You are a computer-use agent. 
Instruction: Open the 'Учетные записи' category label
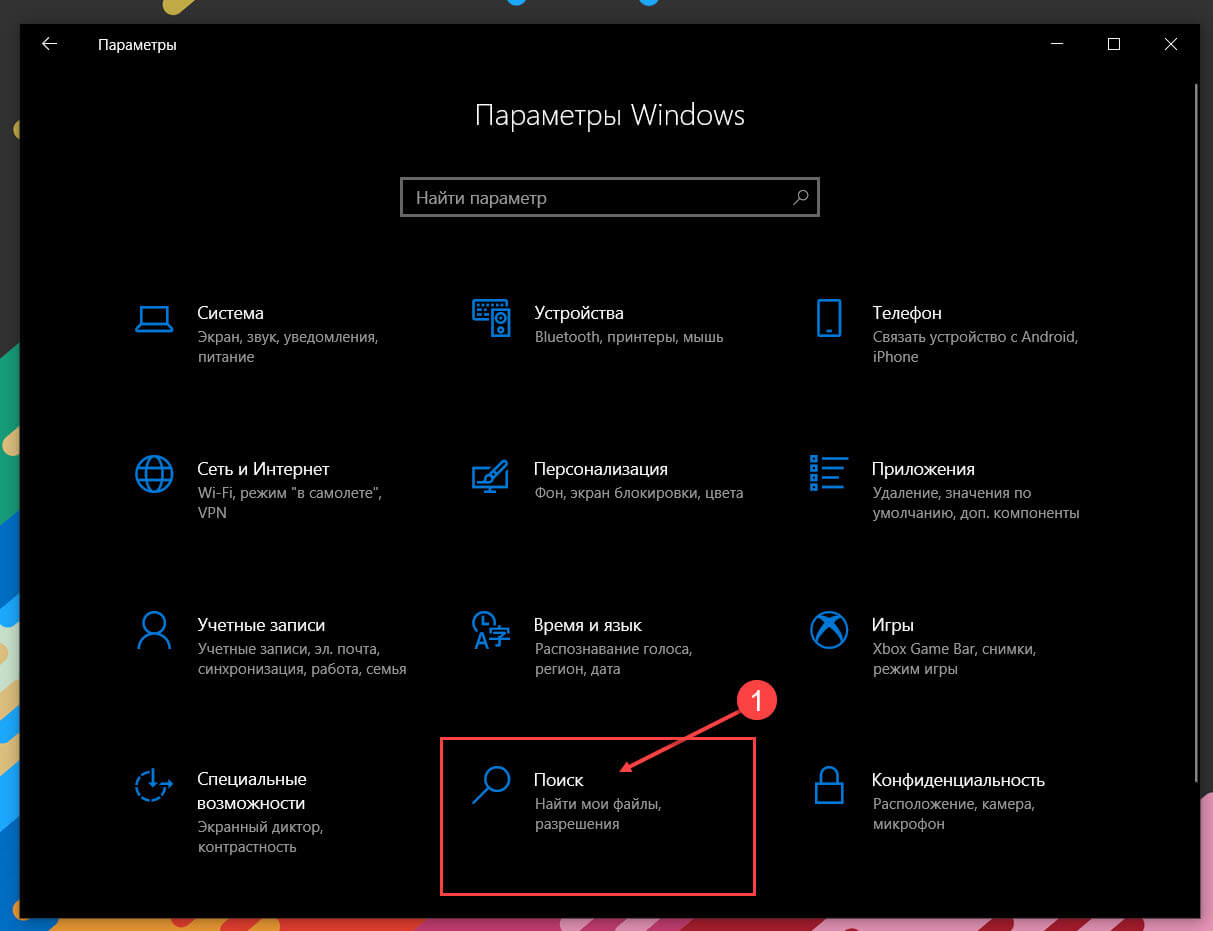[x=261, y=624]
